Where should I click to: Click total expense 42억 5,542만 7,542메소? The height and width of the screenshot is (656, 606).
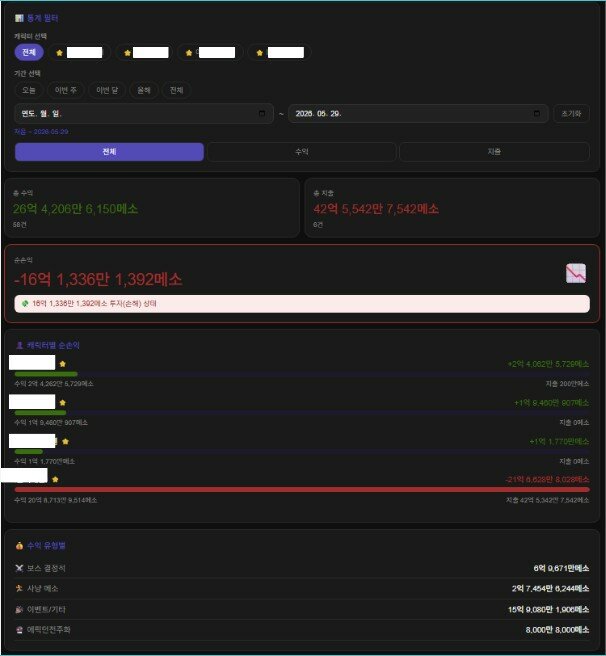tap(376, 209)
